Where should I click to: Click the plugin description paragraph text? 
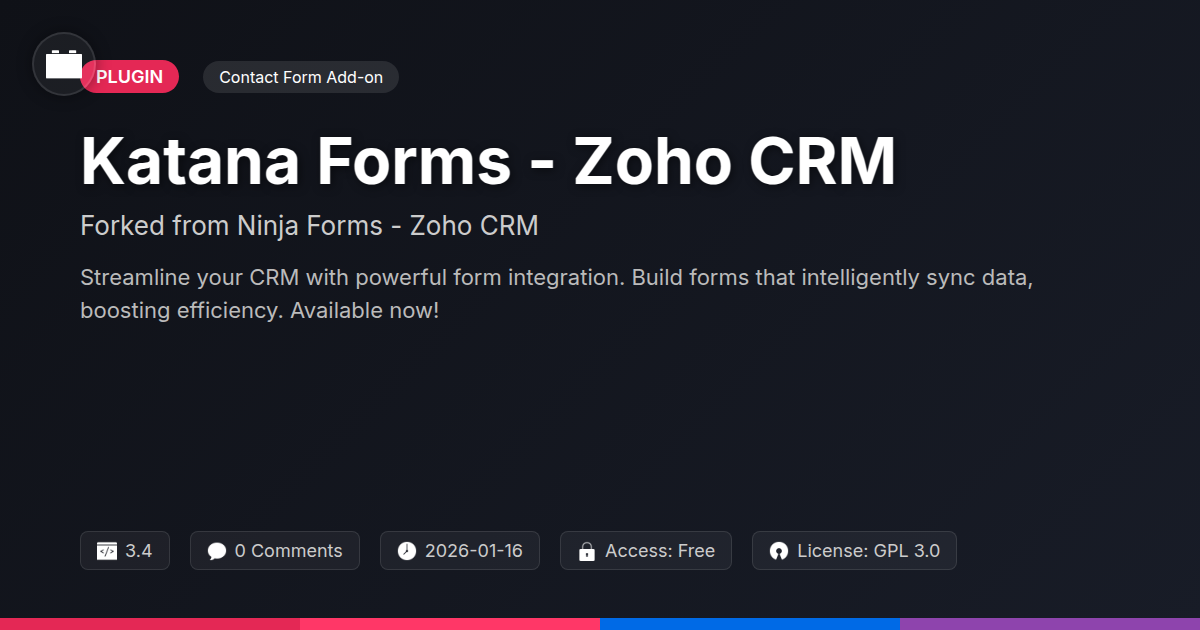click(x=556, y=294)
